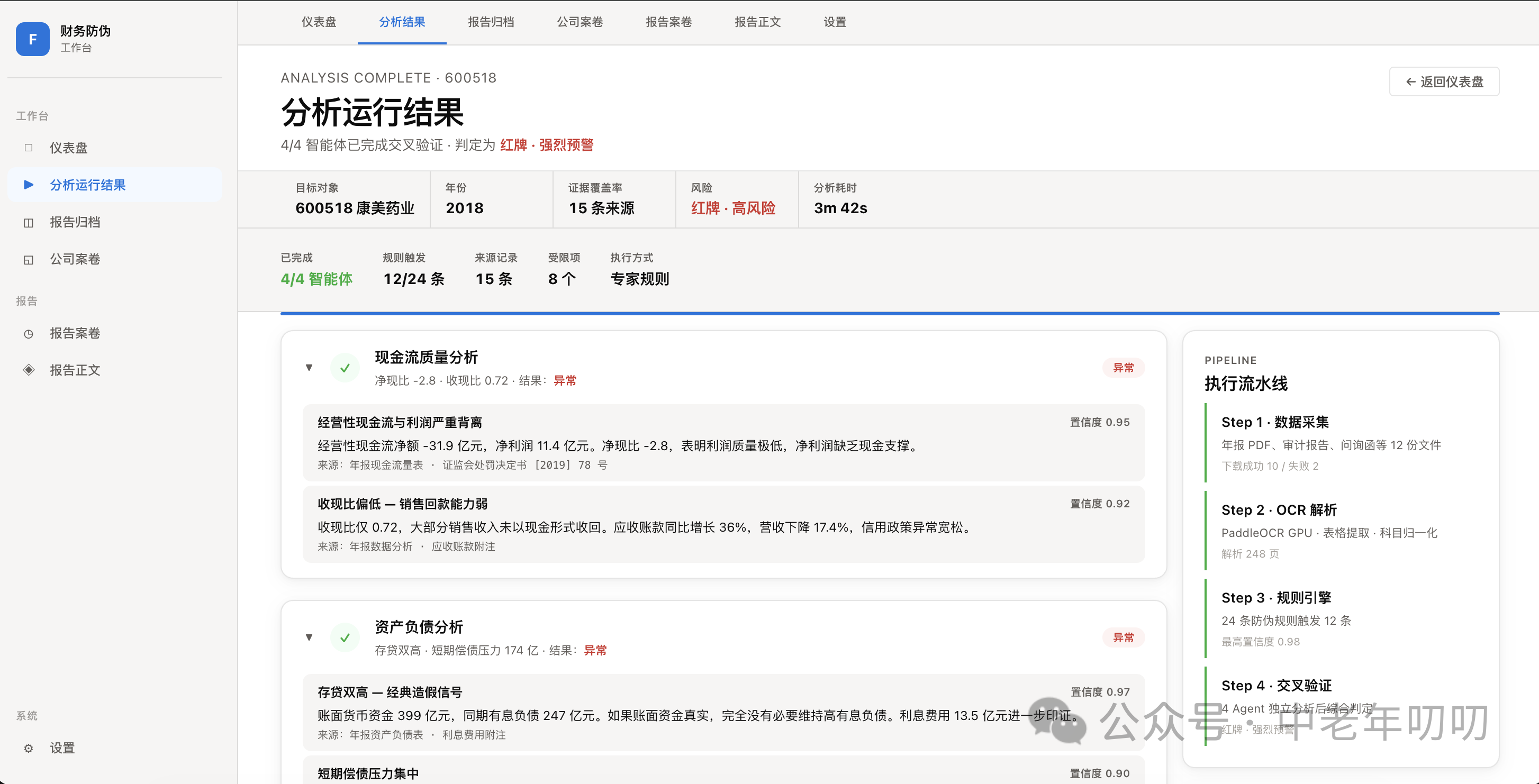
Task: Click the green check on 现金流质量分析
Action: pyautogui.click(x=345, y=368)
